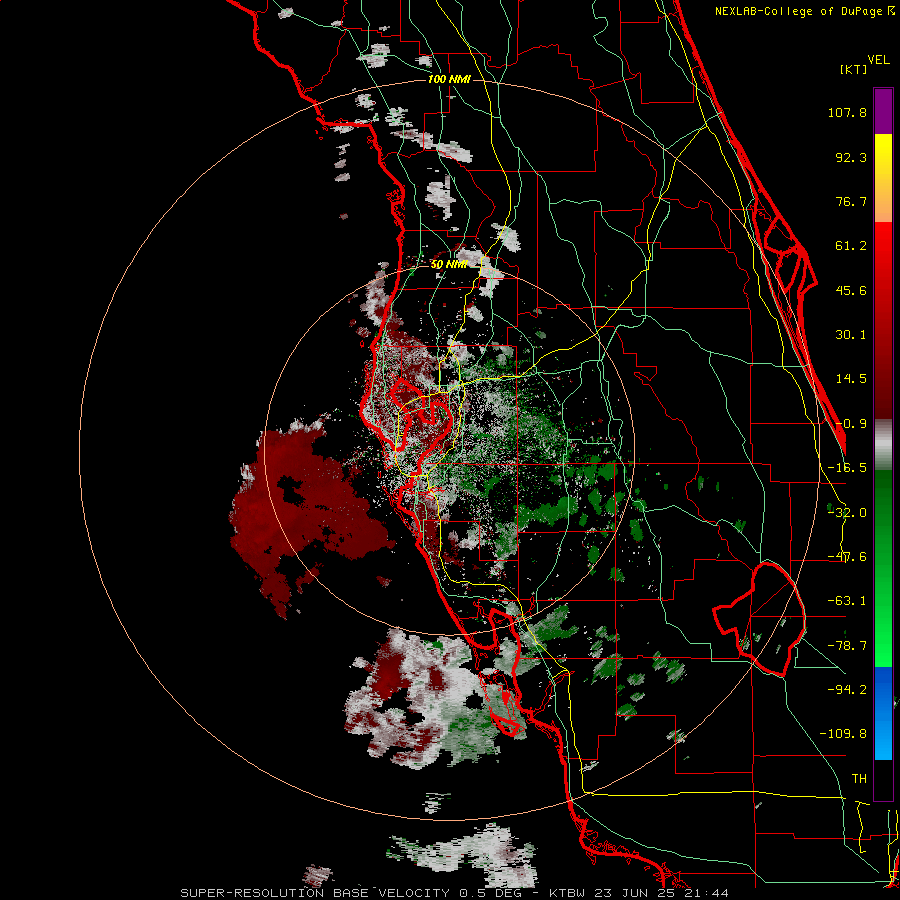Click the TH legend label
The width and height of the screenshot is (900, 900).
click(x=859, y=779)
